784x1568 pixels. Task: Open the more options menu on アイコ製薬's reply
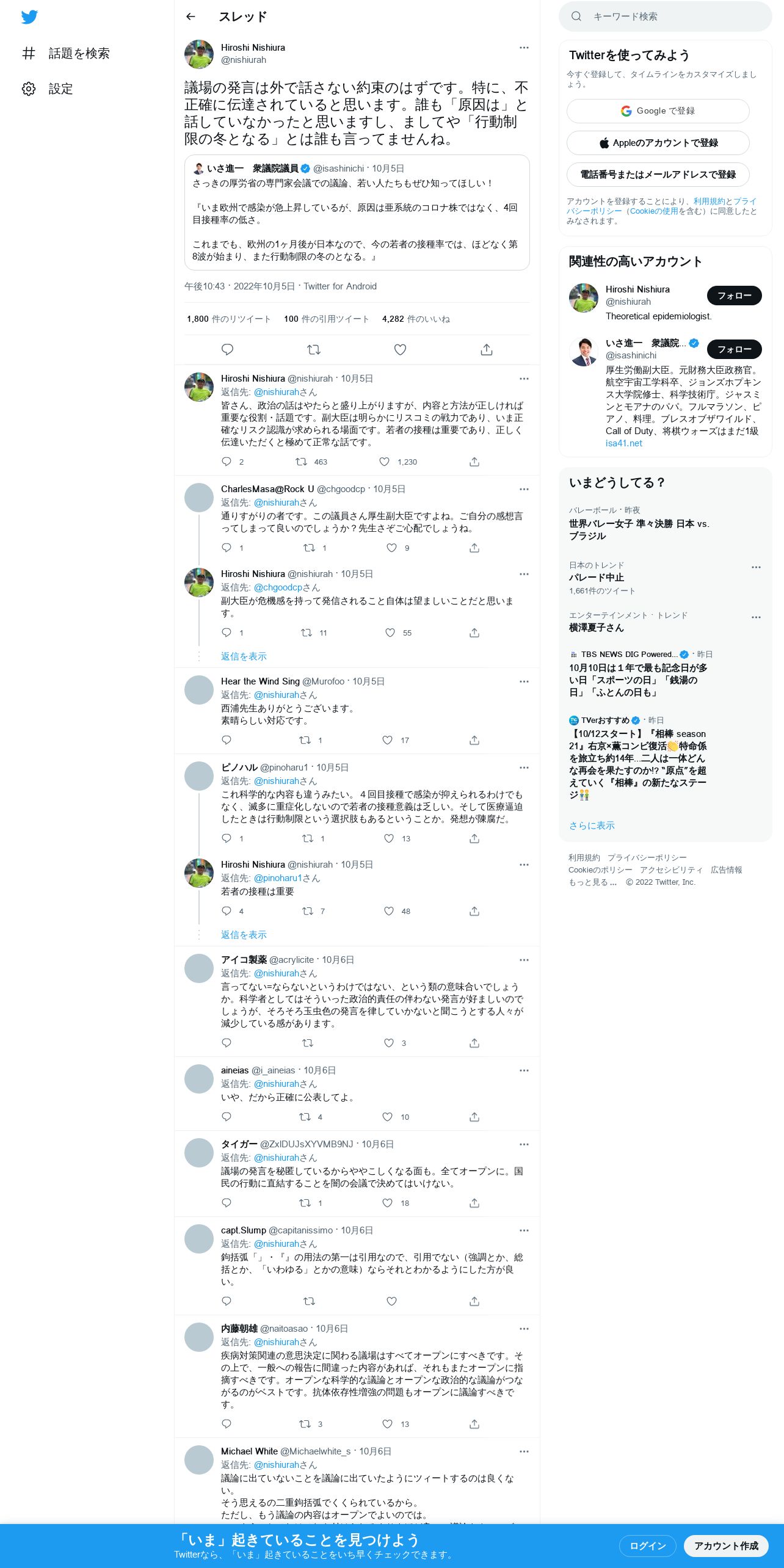[x=524, y=960]
